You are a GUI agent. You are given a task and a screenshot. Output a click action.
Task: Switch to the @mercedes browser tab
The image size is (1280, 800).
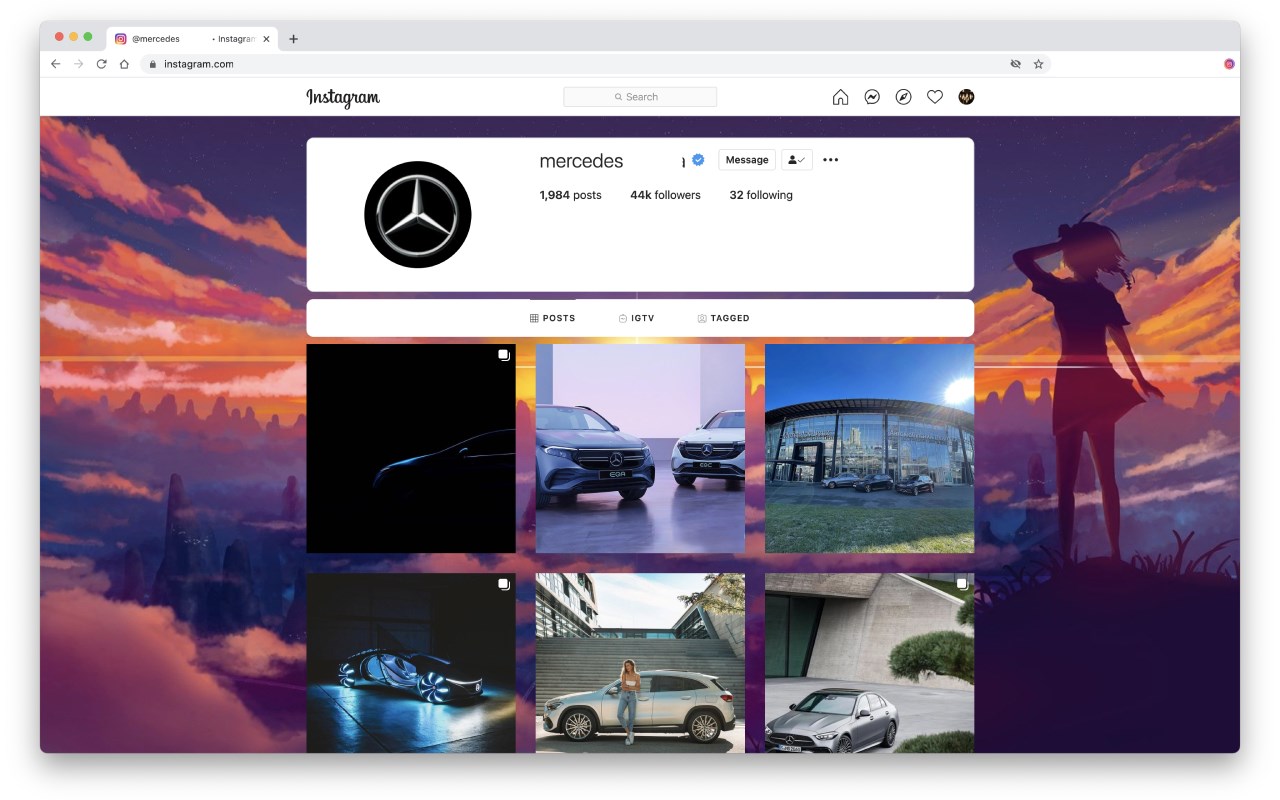pos(193,39)
